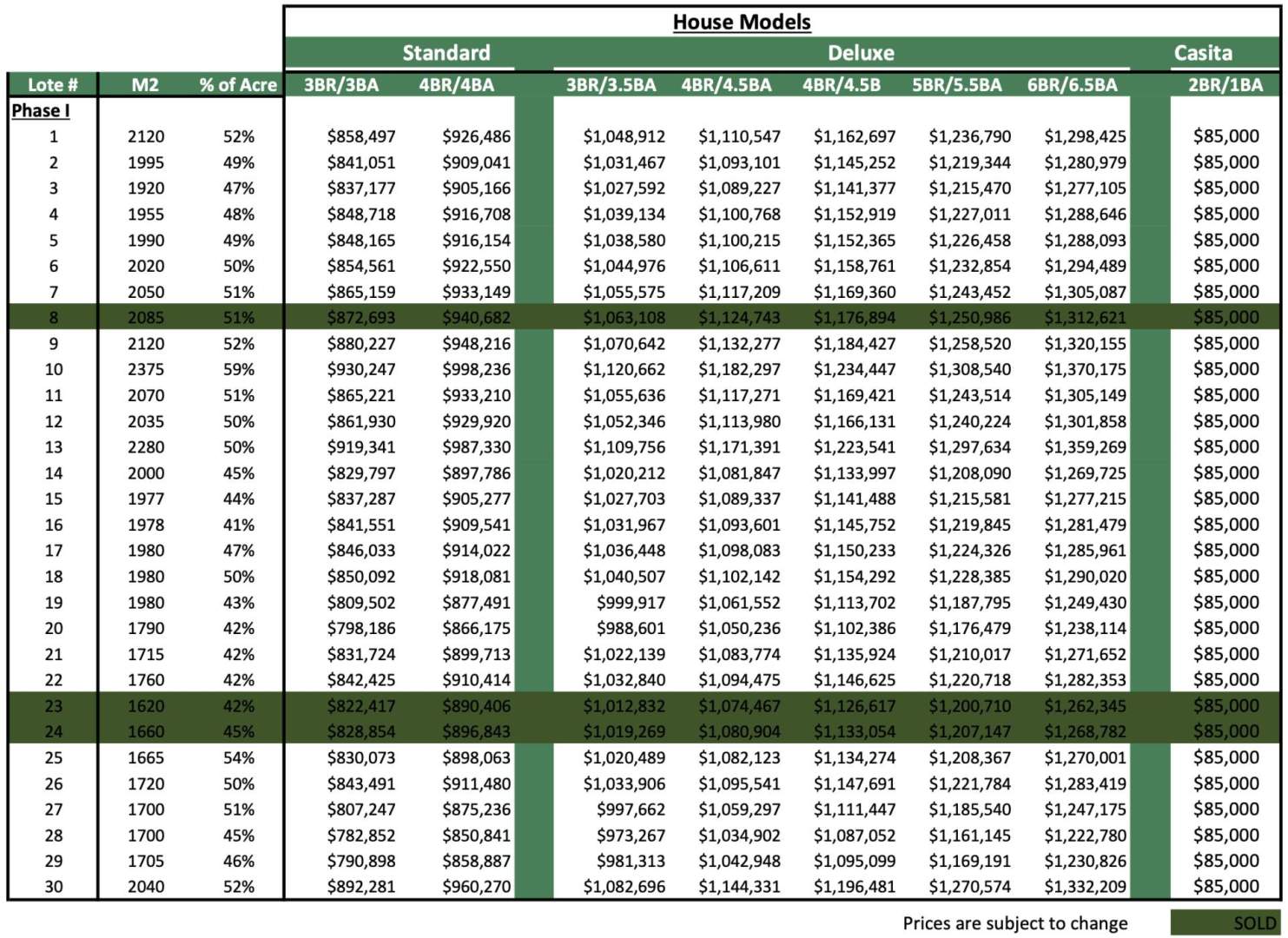The width and height of the screenshot is (1288, 938).
Task: Click the 2BR/1BA column header
Action: pyautogui.click(x=1225, y=85)
